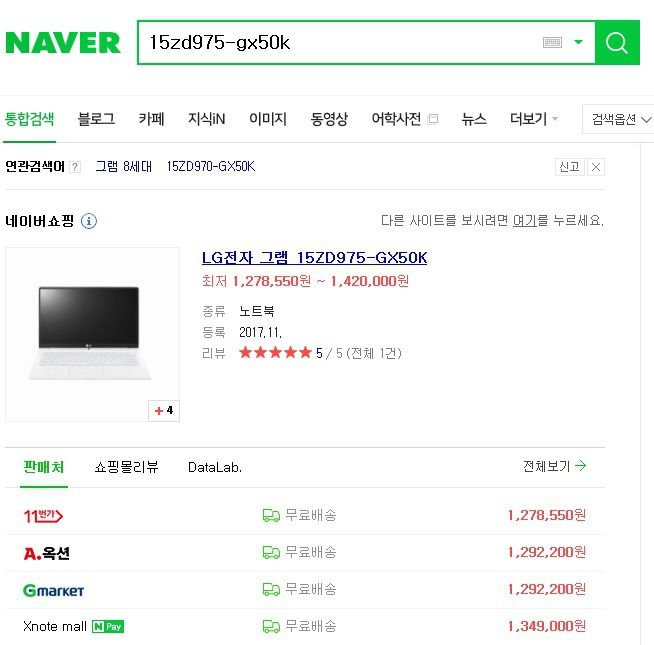Click the free-shipping truck icon in Xnote mall row
This screenshot has width=654, height=645.
click(x=271, y=626)
